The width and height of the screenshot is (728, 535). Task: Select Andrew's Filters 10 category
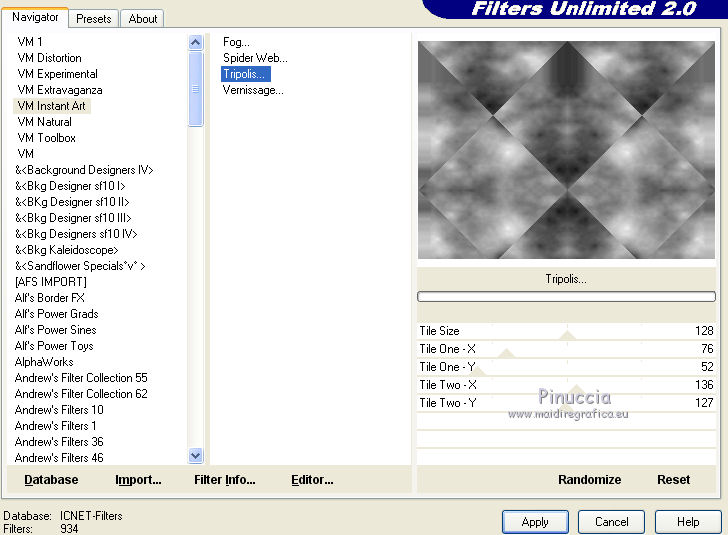tap(59, 410)
